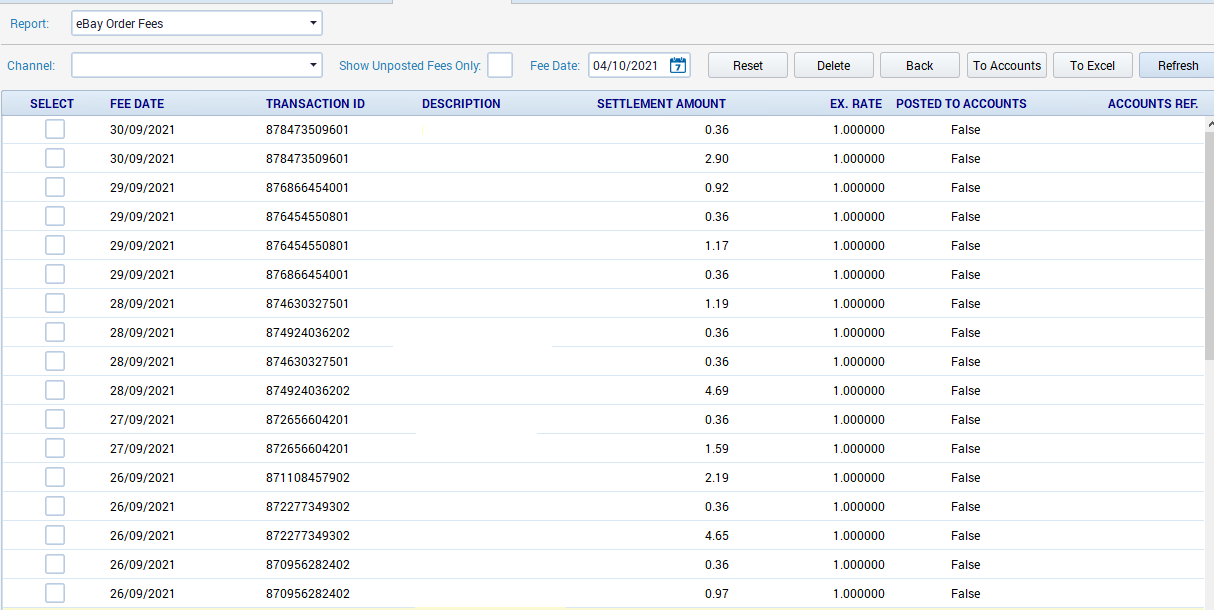1214x610 pixels.
Task: Post fees with To Accounts button
Action: coord(1007,65)
